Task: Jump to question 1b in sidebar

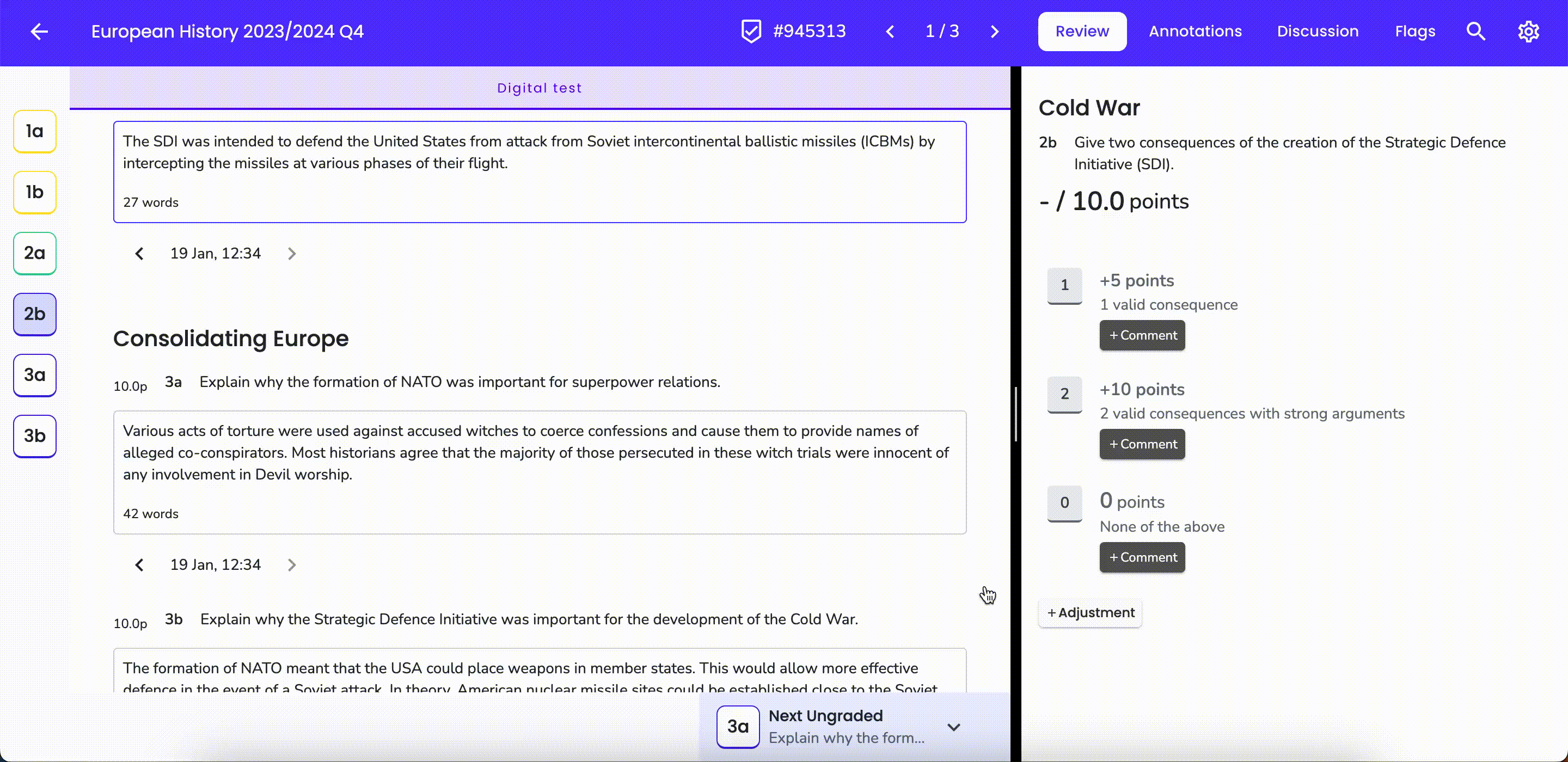Action: [x=35, y=192]
